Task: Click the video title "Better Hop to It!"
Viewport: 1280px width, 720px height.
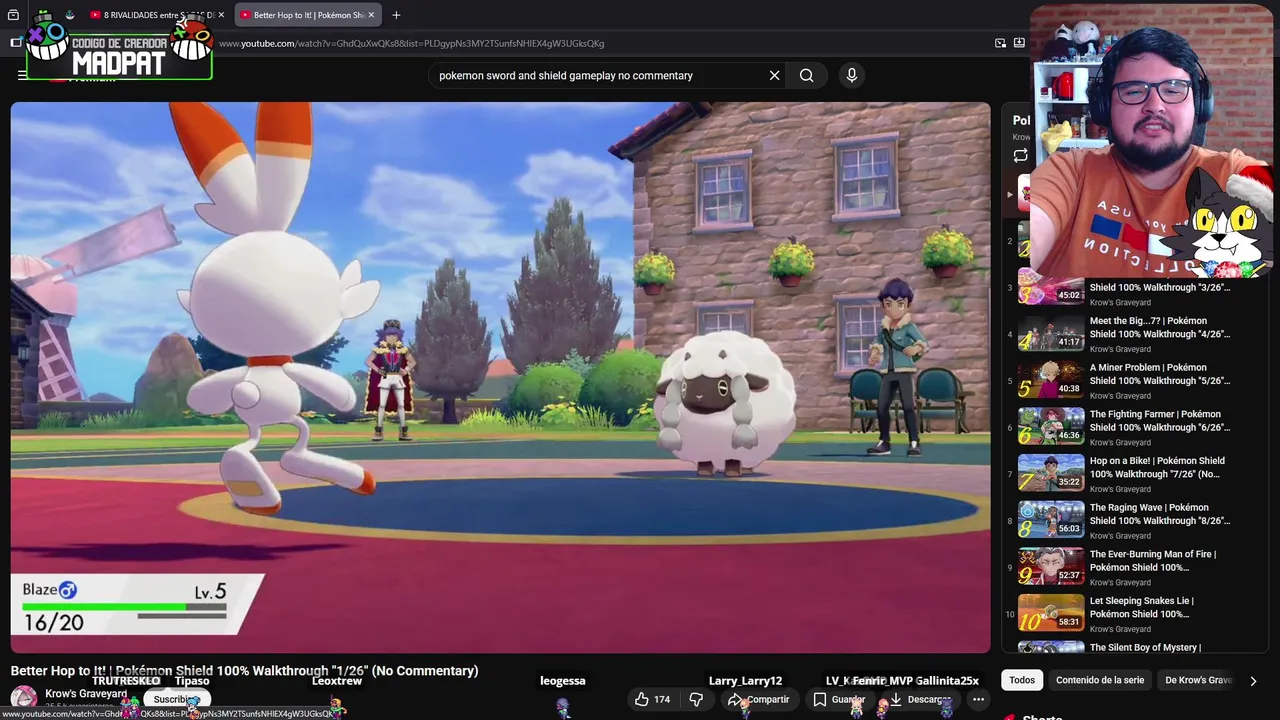Action: pos(244,671)
